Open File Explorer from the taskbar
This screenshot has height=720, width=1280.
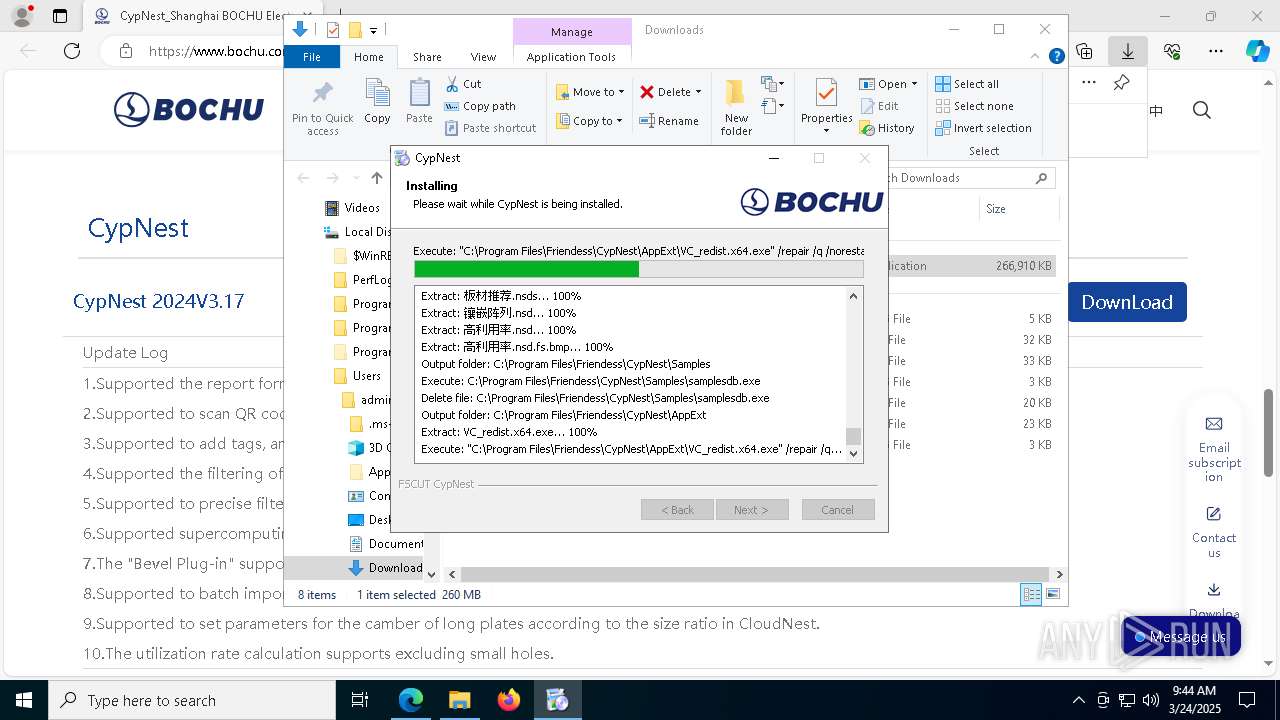point(460,700)
